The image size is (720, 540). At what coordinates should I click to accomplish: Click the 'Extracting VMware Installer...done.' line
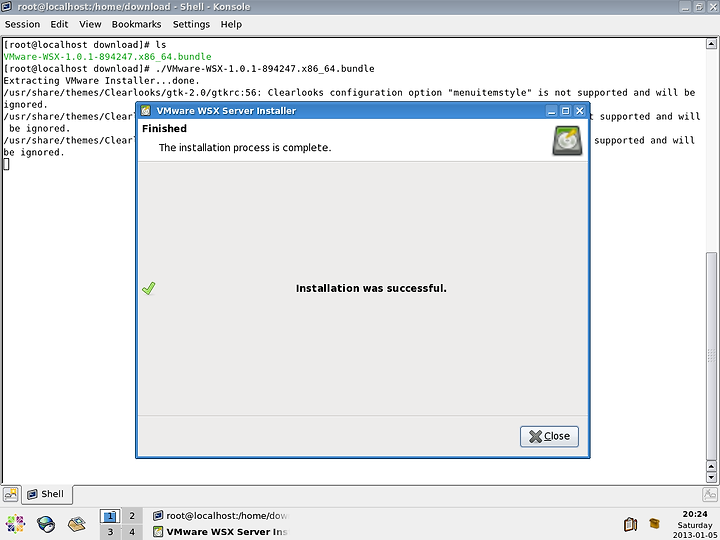tap(101, 80)
